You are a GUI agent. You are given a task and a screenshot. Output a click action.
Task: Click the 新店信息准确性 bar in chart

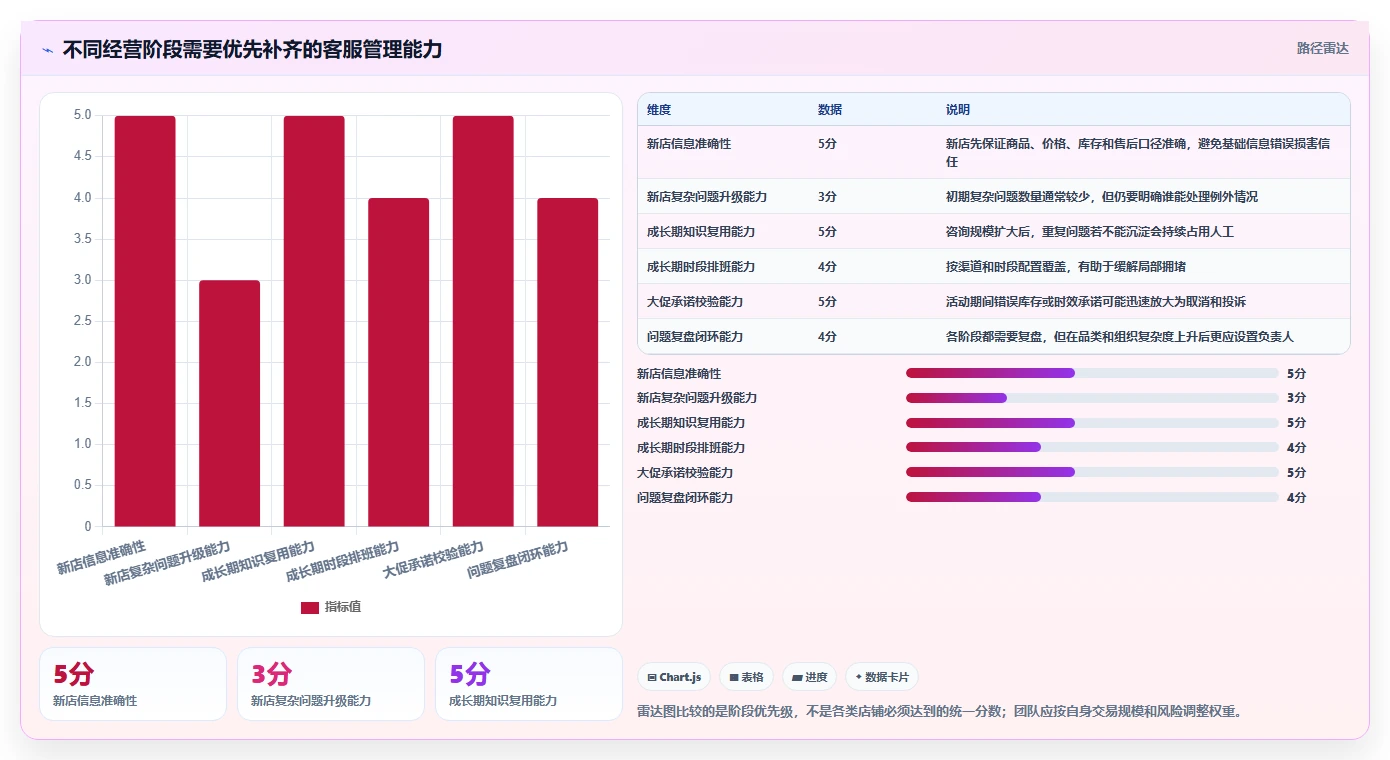click(x=145, y=321)
